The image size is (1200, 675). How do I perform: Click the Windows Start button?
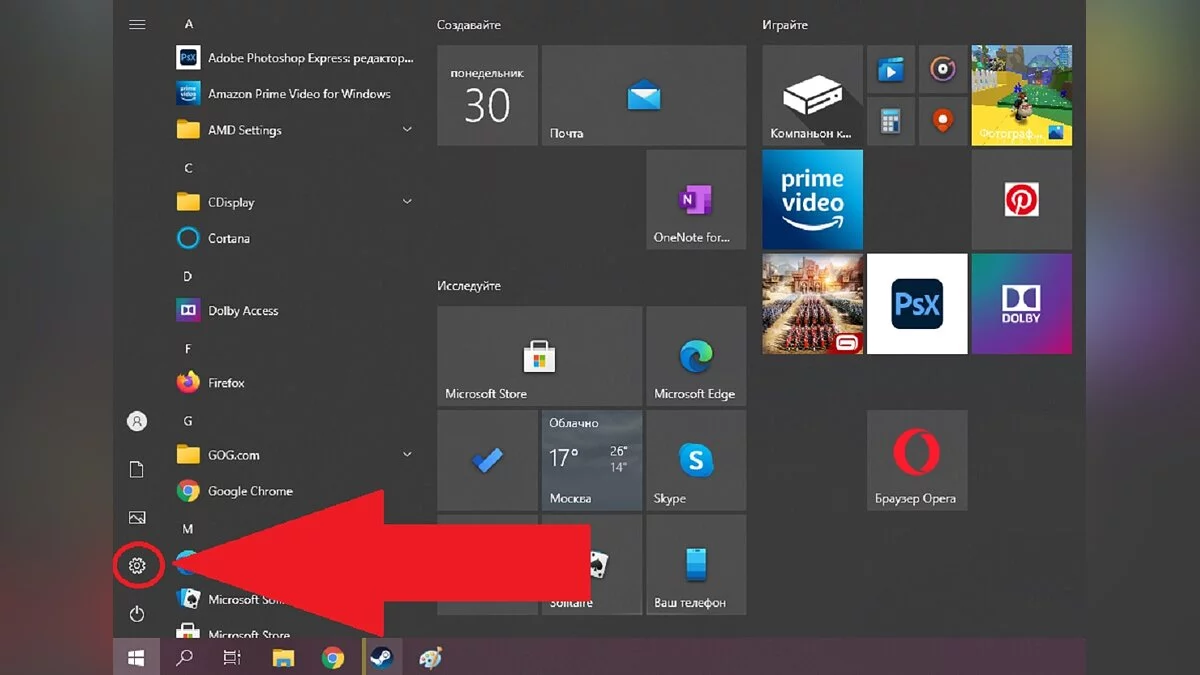point(136,658)
